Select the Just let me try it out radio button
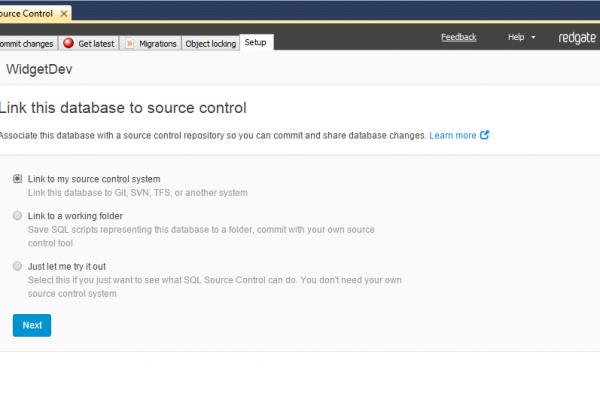The height and width of the screenshot is (400, 600). coord(17,266)
